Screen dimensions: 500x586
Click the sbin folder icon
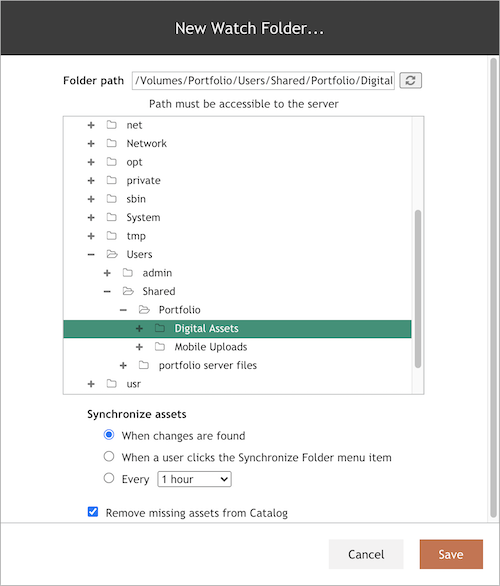[x=111, y=198]
